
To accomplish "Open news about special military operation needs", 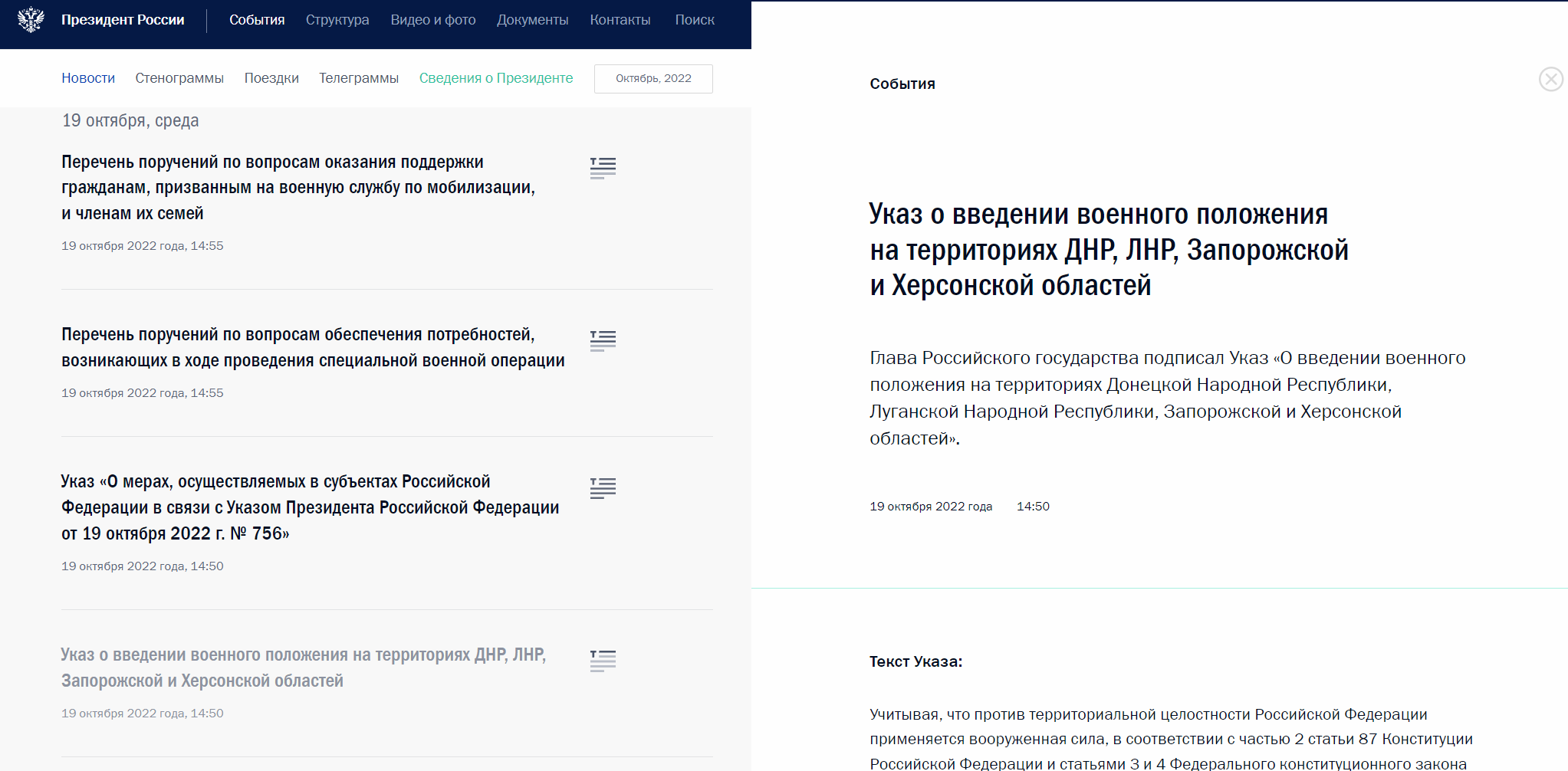I will point(313,347).
